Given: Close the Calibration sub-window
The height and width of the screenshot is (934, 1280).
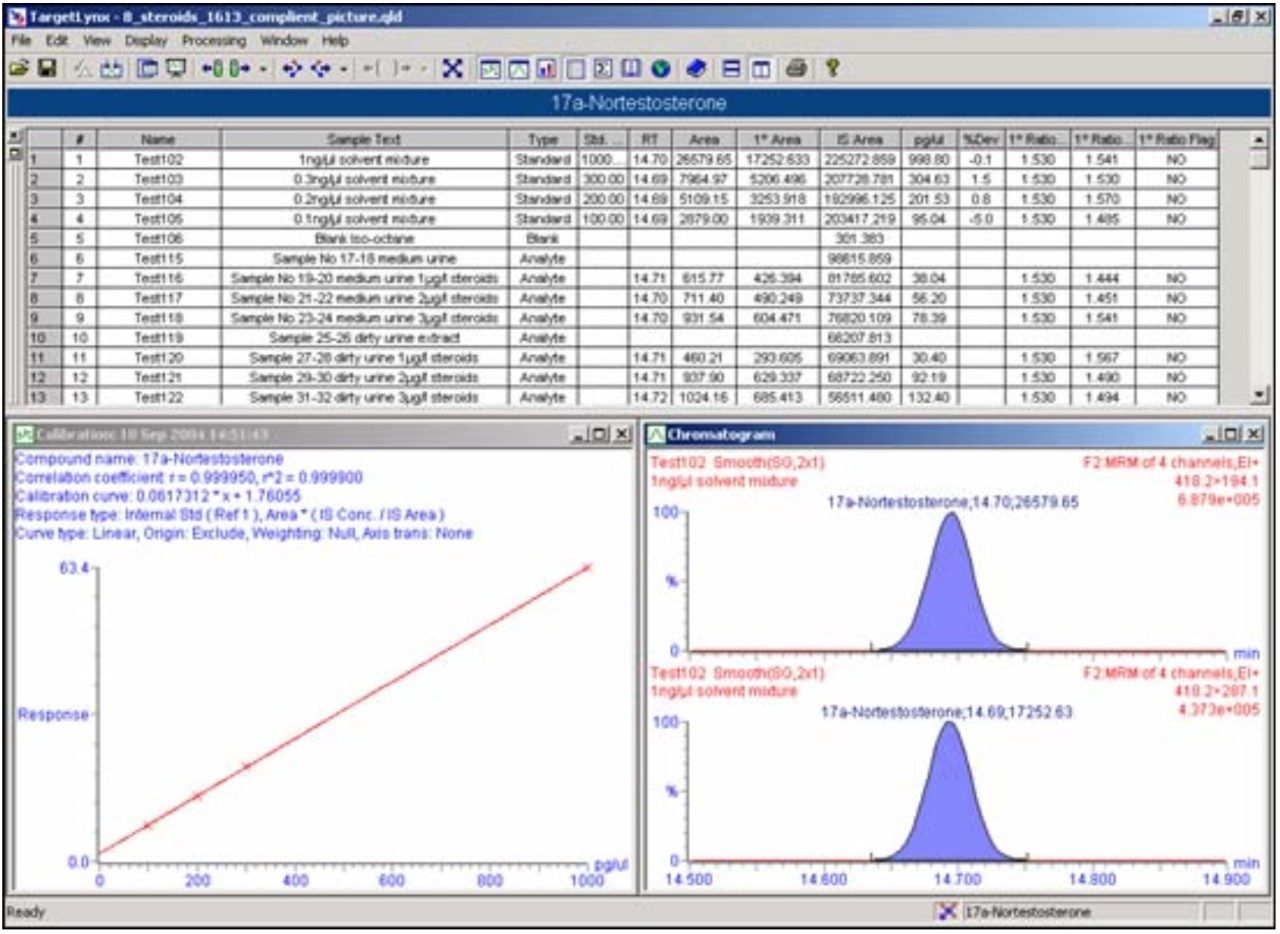Looking at the screenshot, I should (622, 435).
